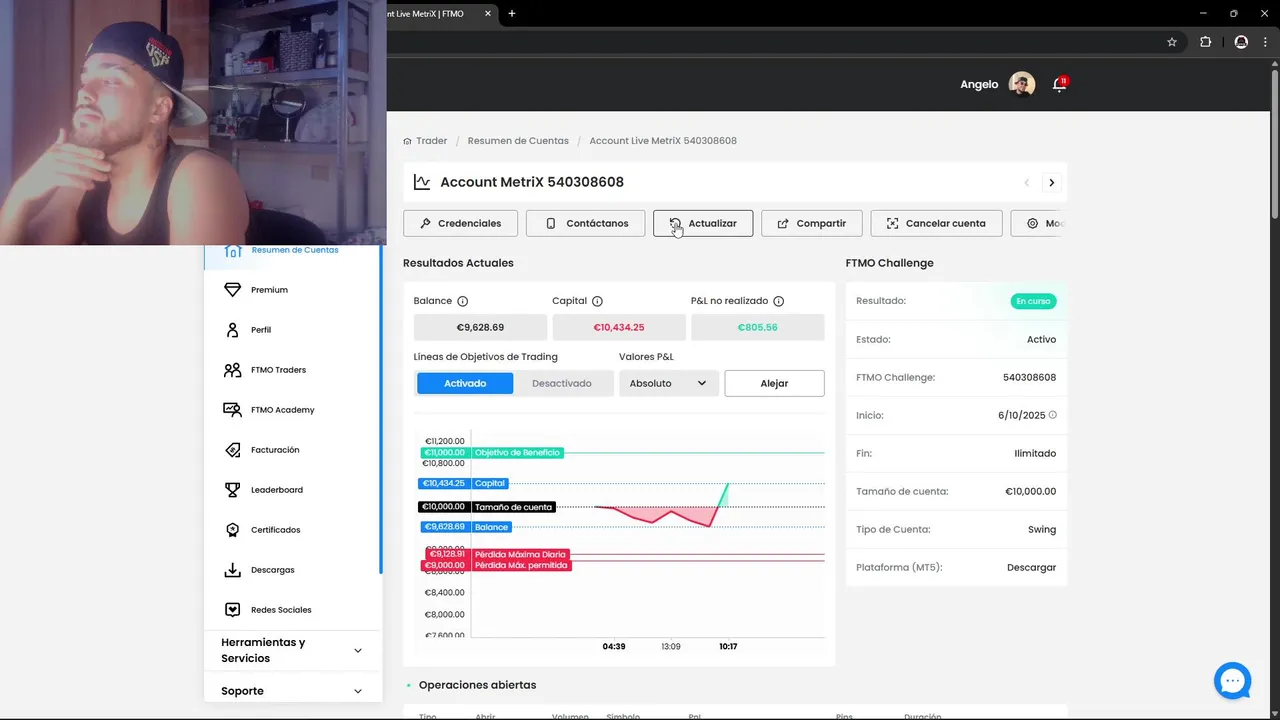This screenshot has height=720, width=1280.
Task: Click the Trader breadcrumb link
Action: pos(431,141)
